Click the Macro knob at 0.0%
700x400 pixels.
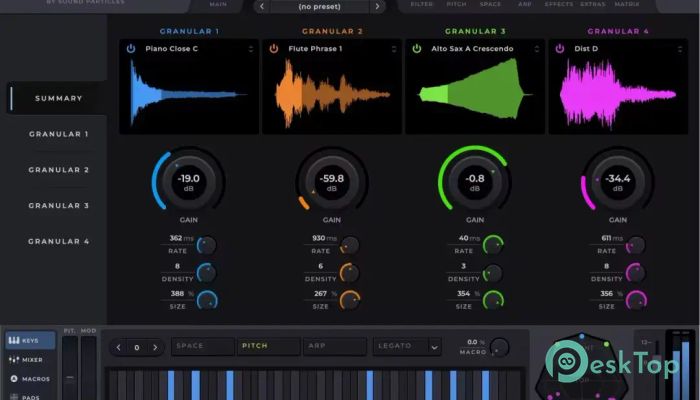pos(499,347)
